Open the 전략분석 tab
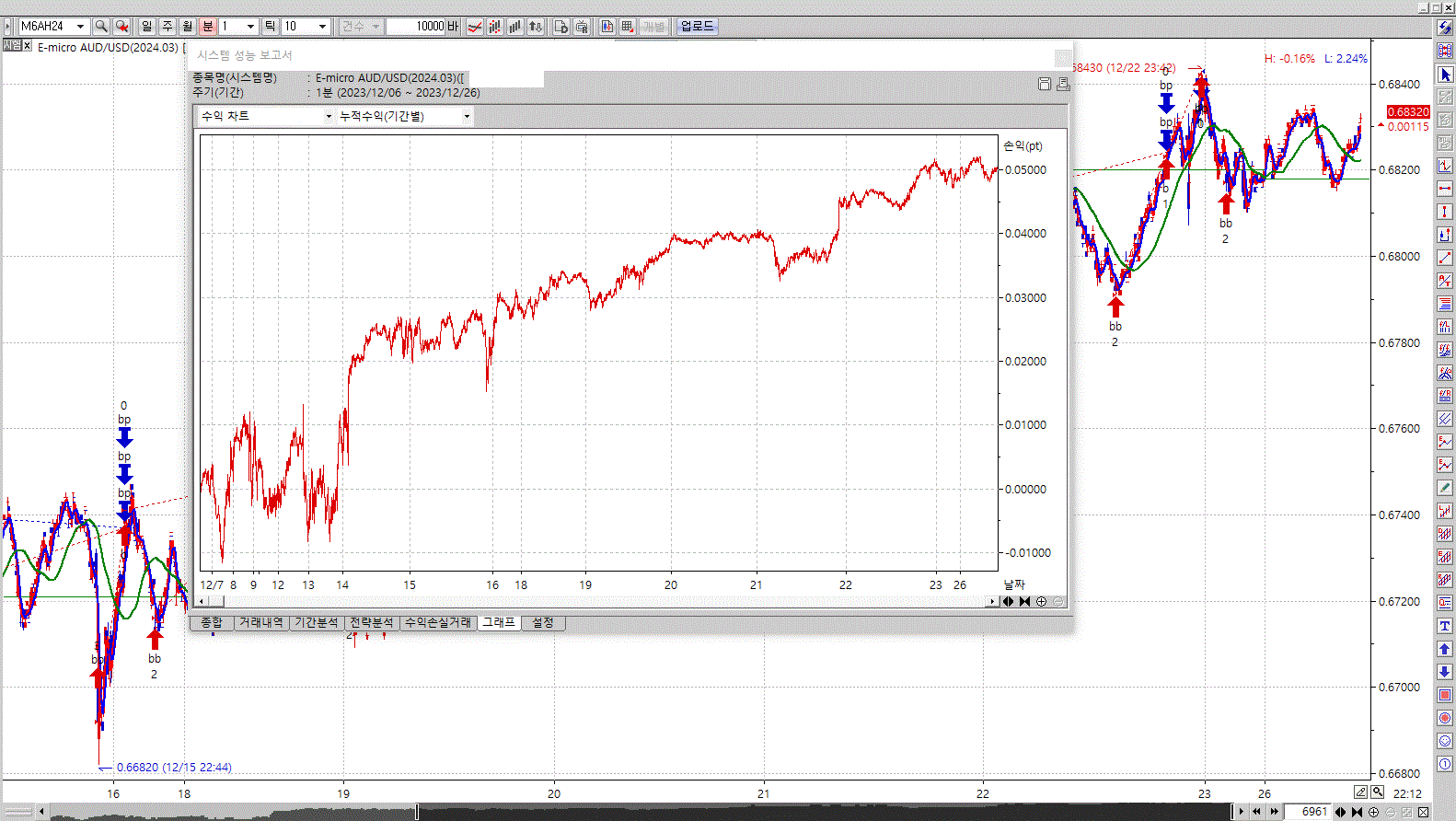Viewport: 1456px width, 821px height. (372, 623)
